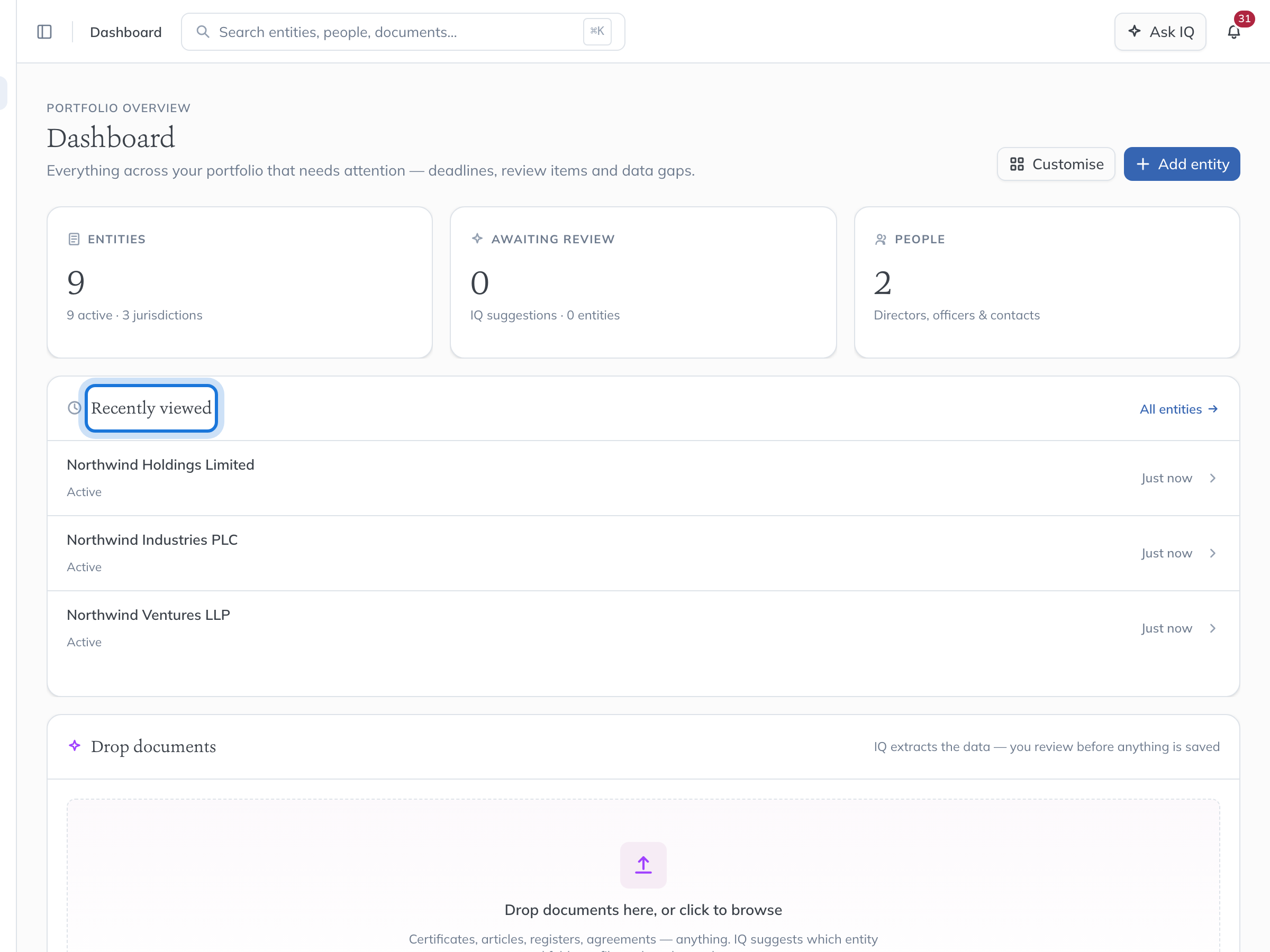
Task: Expand chevron for Northwind Holdings Limited
Action: pyautogui.click(x=1213, y=478)
